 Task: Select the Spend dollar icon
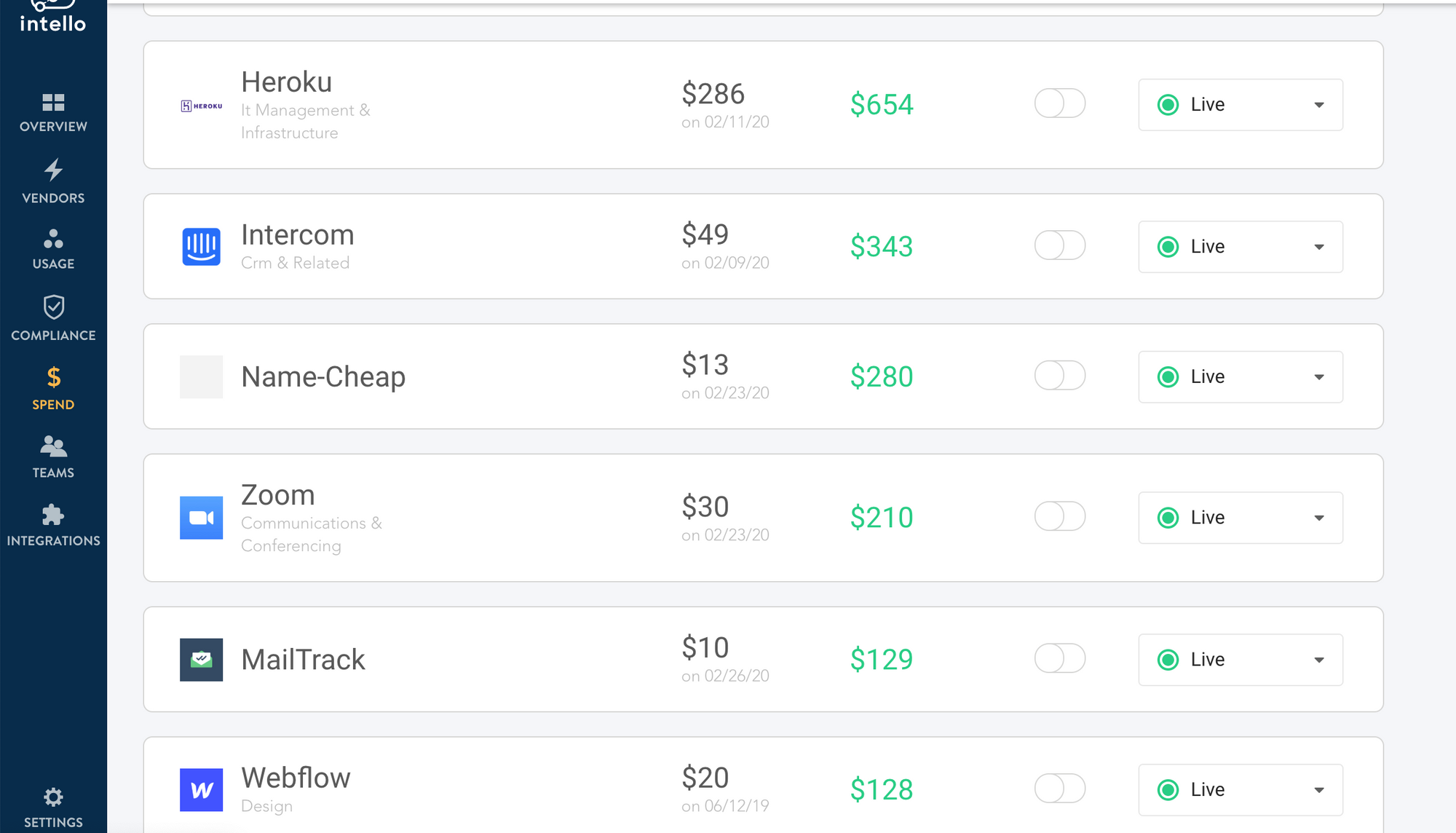pos(53,377)
